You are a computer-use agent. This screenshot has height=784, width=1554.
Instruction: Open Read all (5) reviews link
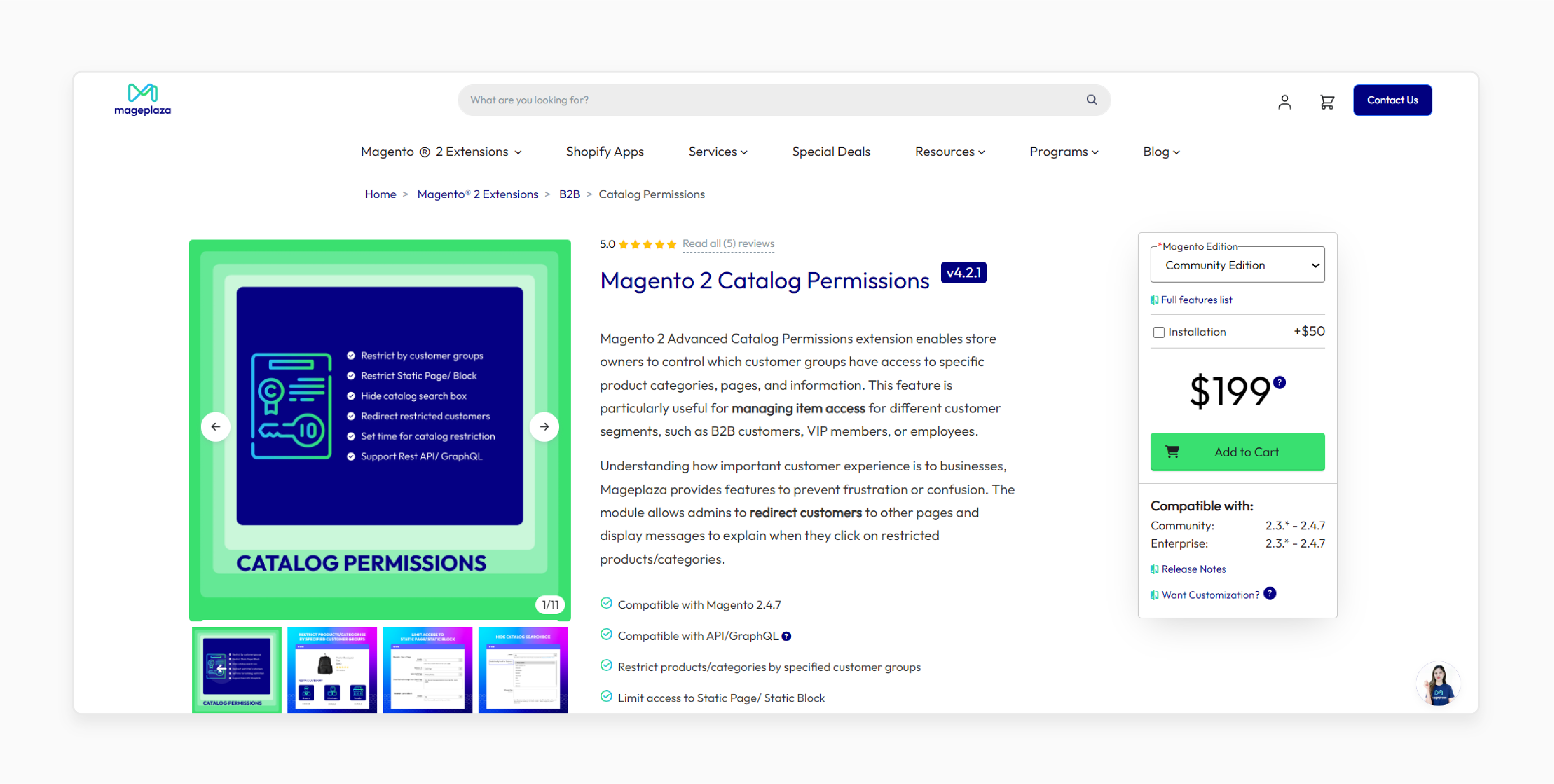point(728,244)
